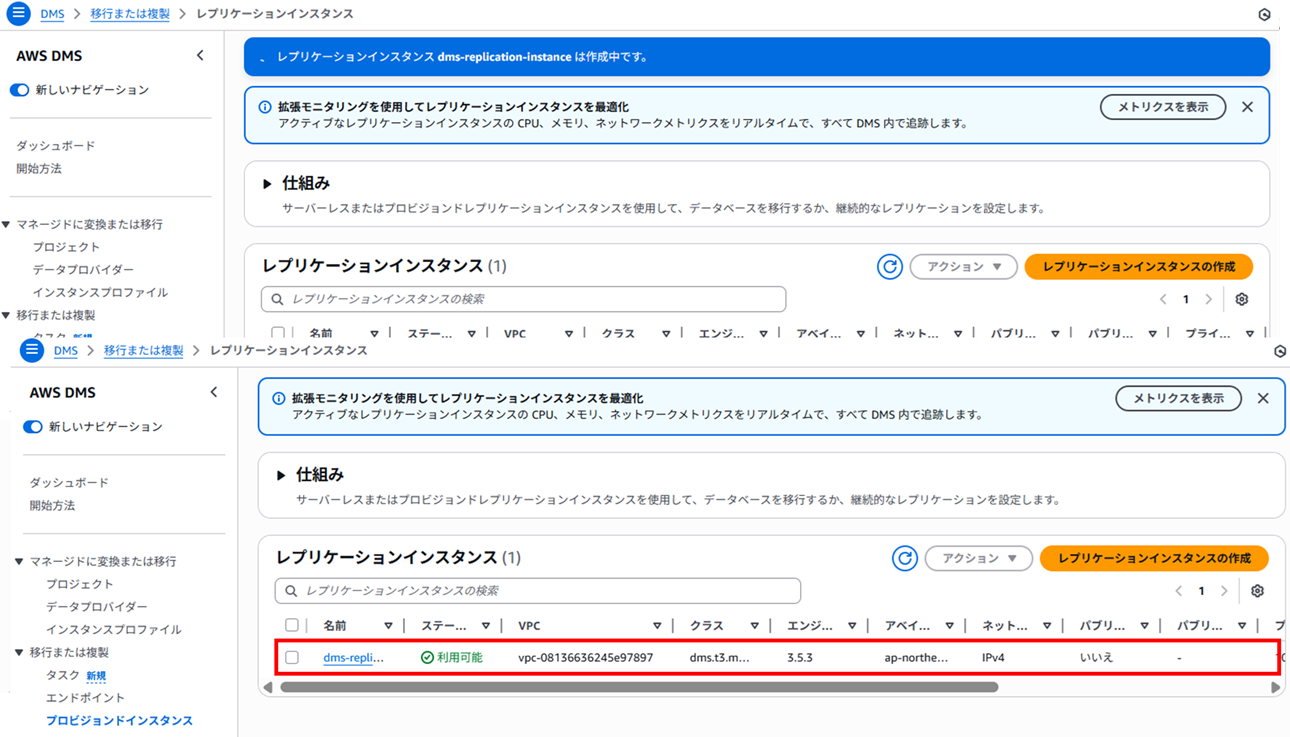Open the アクション dropdown in the upper screenshot
Screen dimensions: 1290x737
click(x=963, y=267)
